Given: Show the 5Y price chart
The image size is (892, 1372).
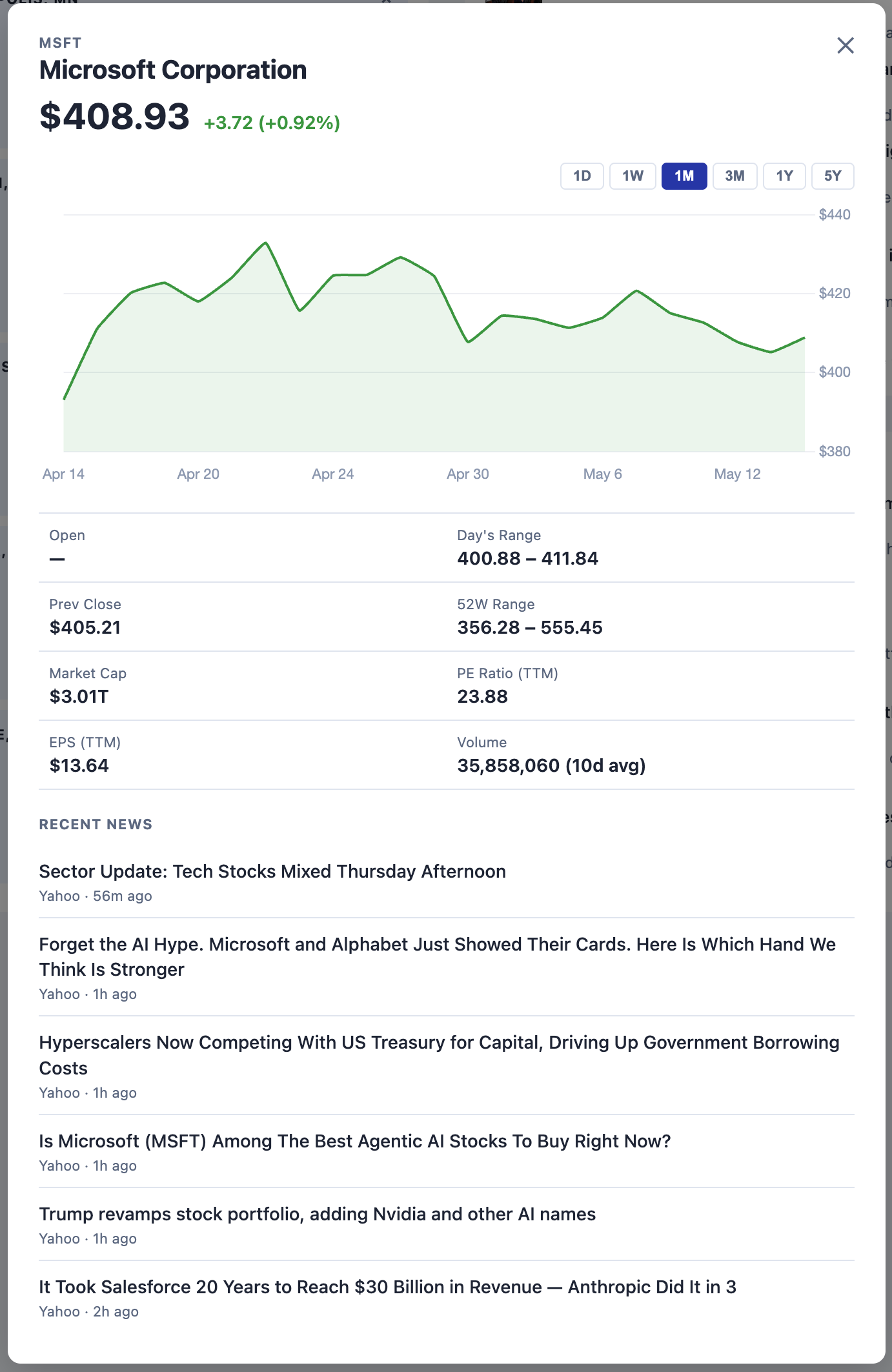Looking at the screenshot, I should (833, 176).
